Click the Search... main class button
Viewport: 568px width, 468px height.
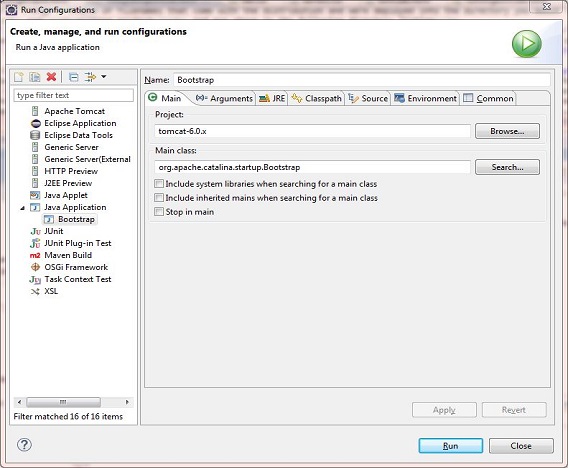[507, 167]
